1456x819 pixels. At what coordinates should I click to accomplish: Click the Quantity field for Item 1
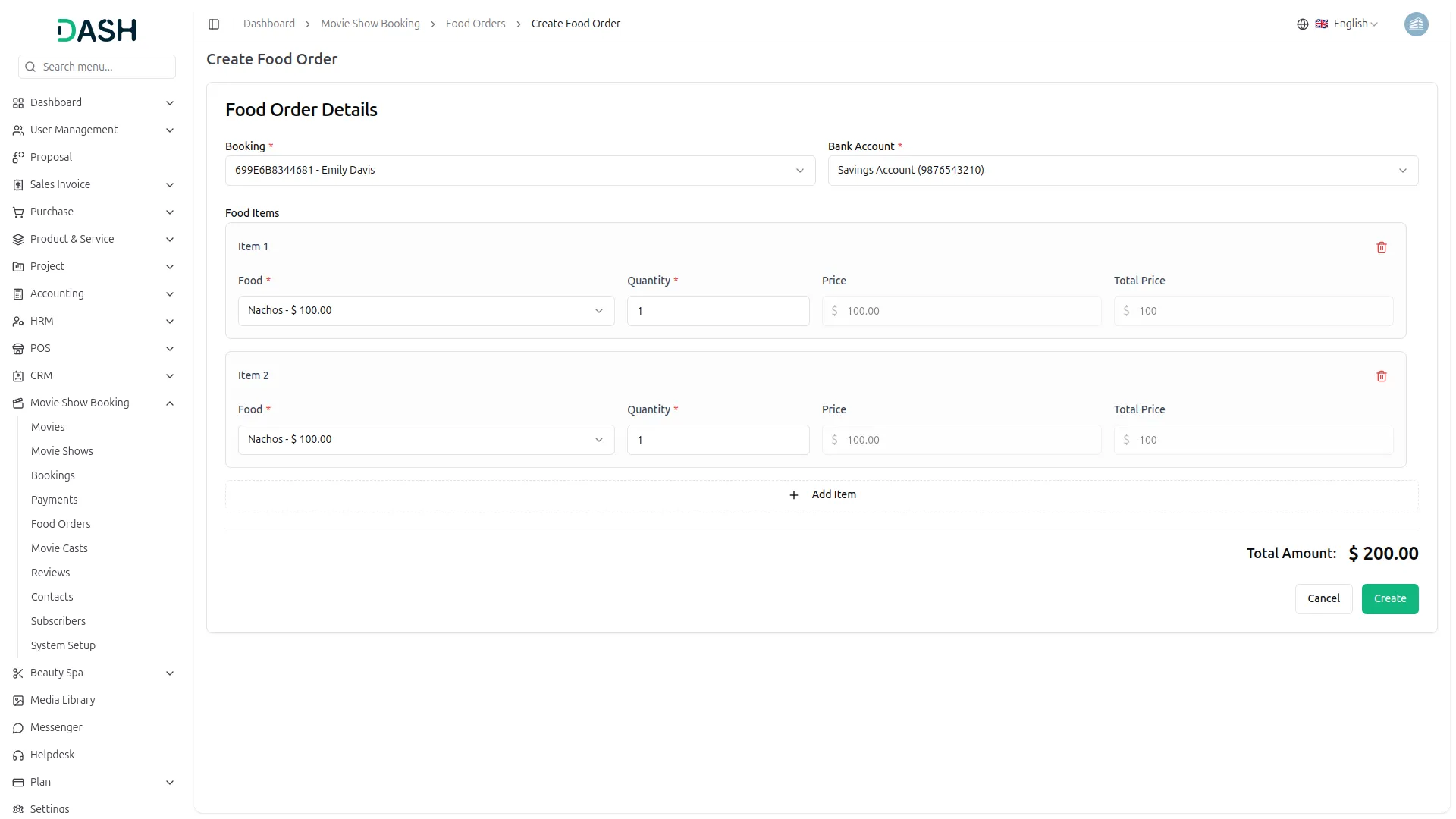(x=717, y=311)
